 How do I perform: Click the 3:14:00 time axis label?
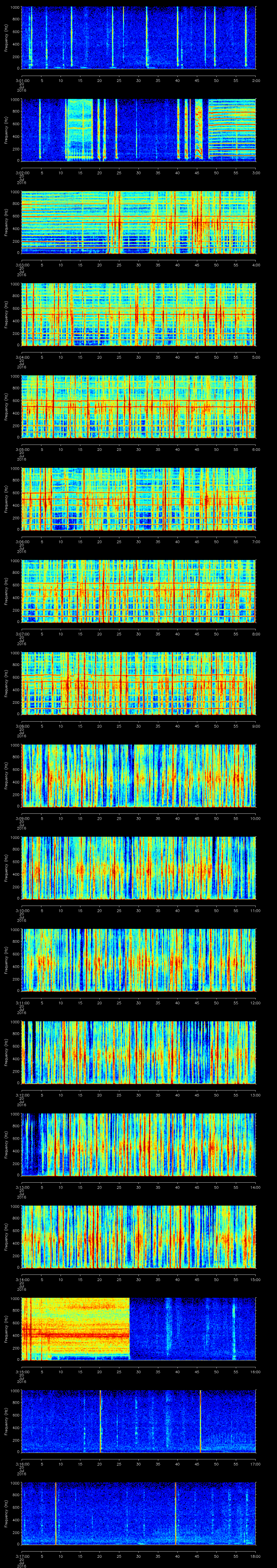click(x=22, y=1279)
